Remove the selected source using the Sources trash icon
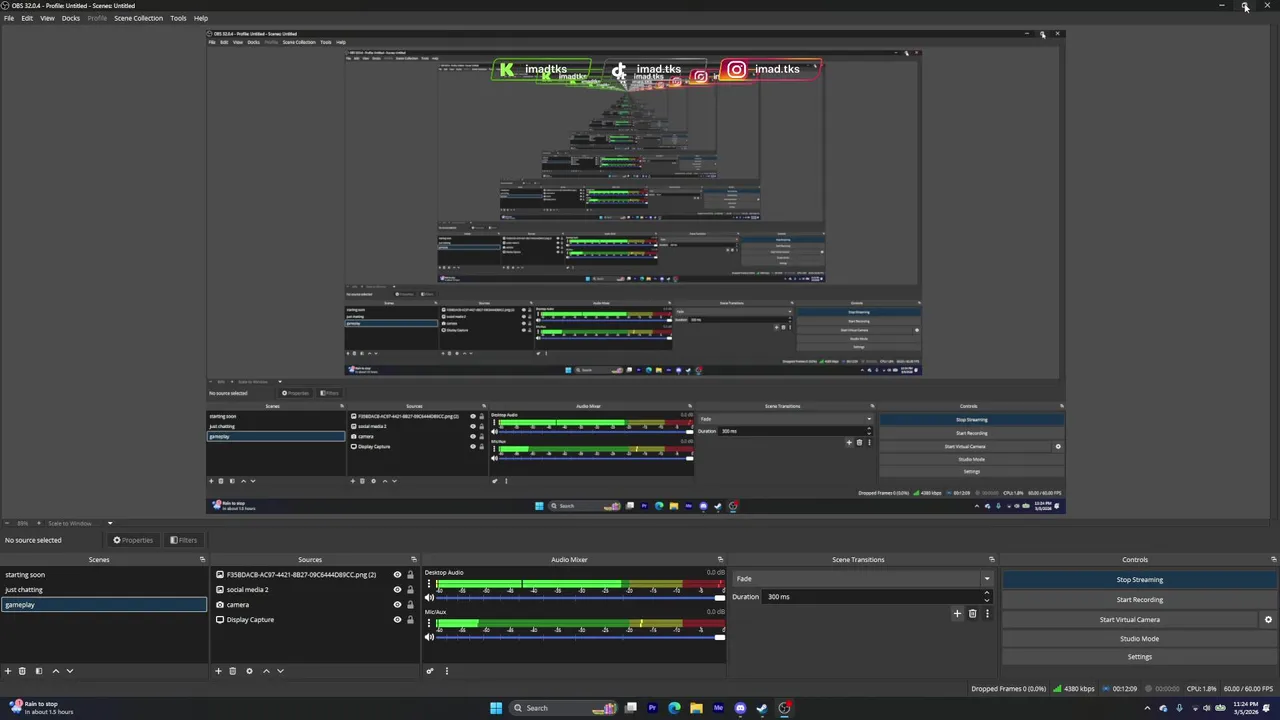The height and width of the screenshot is (720, 1280). coord(232,671)
